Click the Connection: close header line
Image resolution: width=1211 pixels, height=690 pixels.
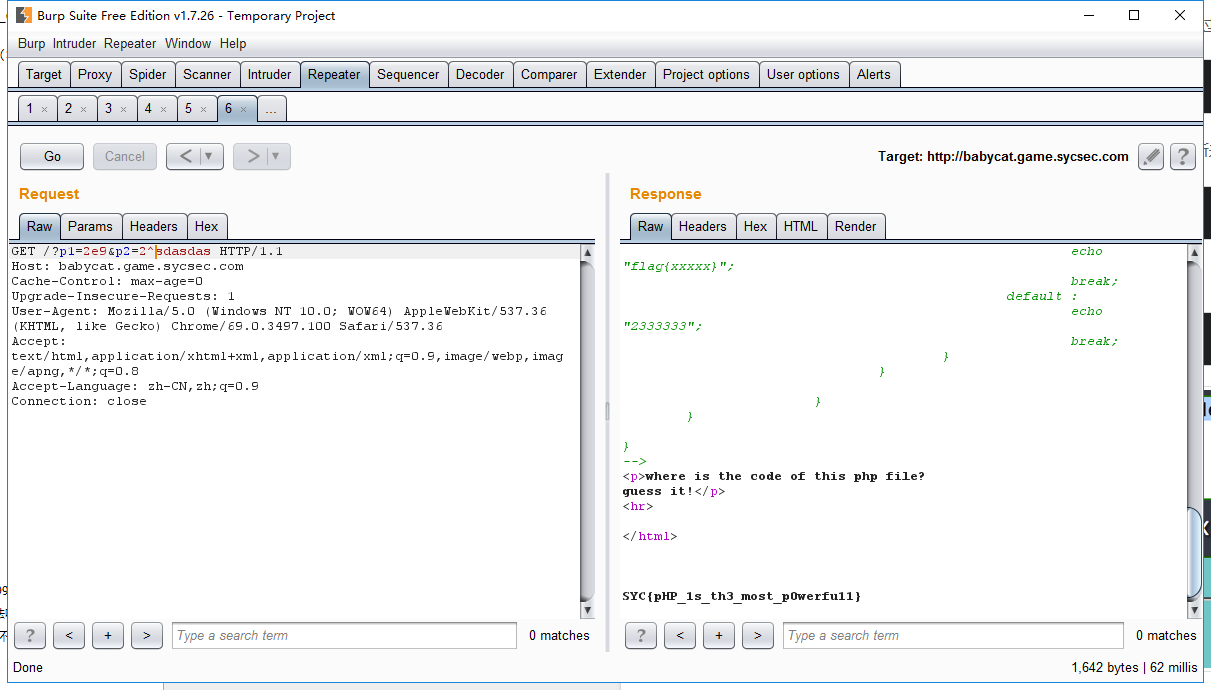(x=79, y=401)
